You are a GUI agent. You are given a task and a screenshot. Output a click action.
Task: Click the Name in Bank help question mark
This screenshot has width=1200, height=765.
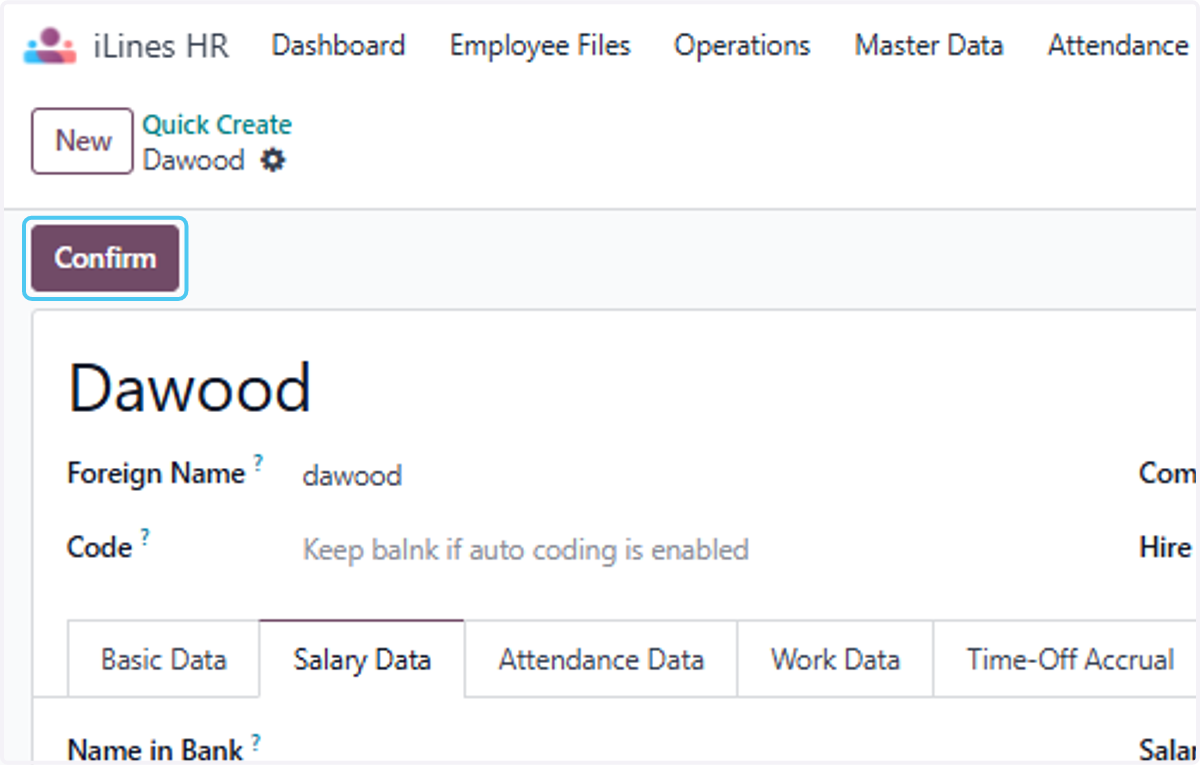click(x=256, y=741)
